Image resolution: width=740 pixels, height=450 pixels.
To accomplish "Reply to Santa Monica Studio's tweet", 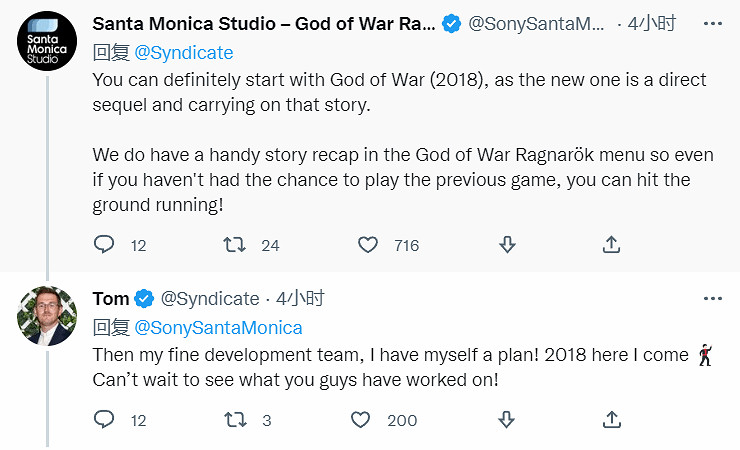I will pyautogui.click(x=105, y=244).
